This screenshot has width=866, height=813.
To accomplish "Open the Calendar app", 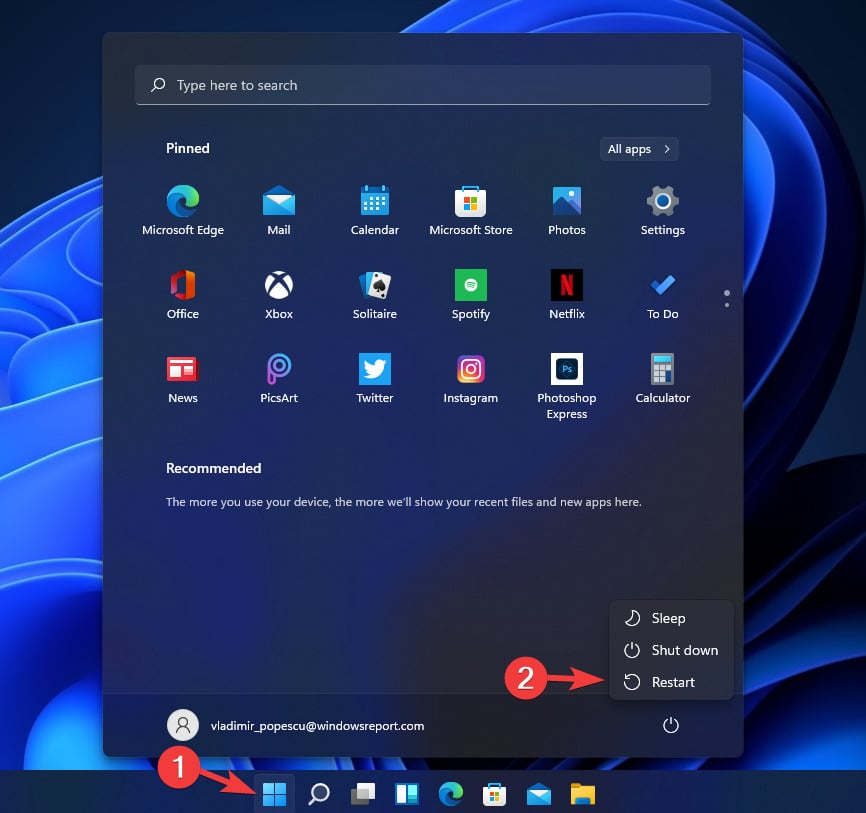I will click(374, 210).
